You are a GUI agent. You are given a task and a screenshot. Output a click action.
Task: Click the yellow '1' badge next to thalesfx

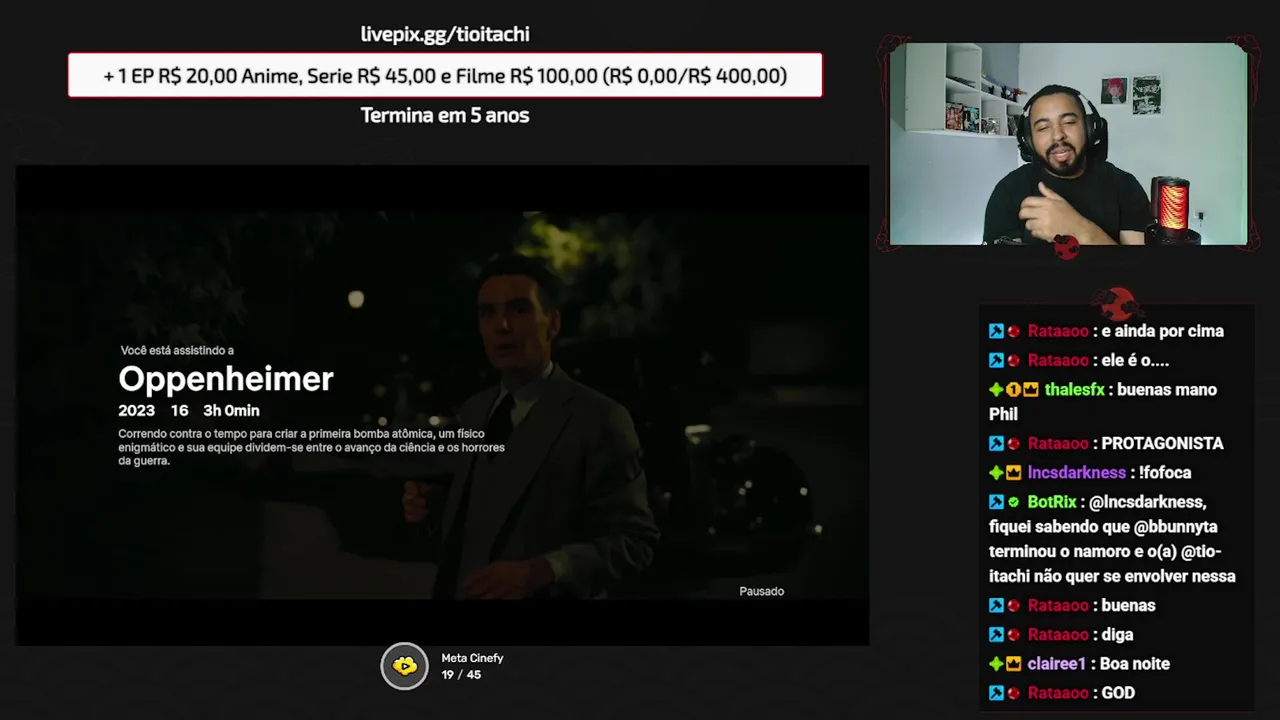(1013, 389)
